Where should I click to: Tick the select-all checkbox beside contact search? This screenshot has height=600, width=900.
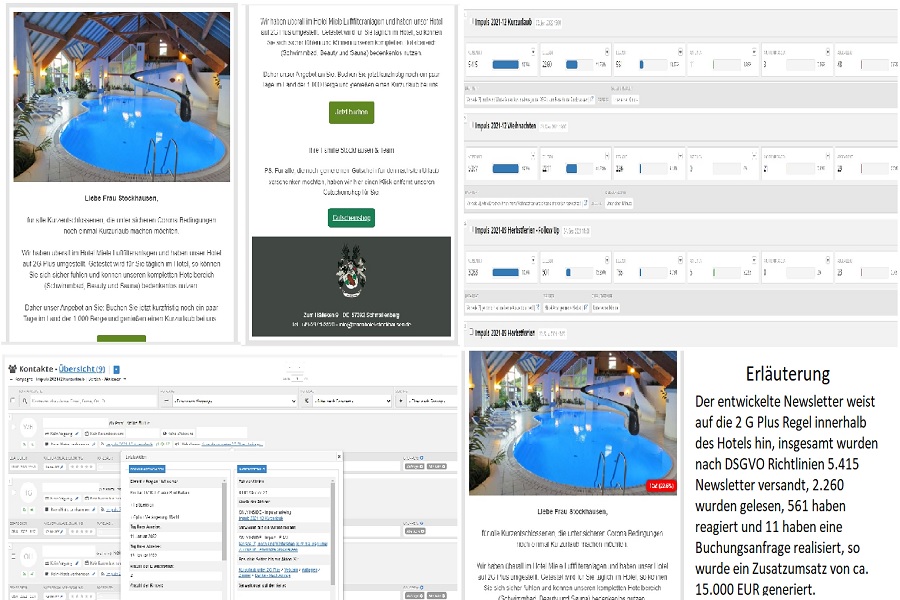(12, 401)
